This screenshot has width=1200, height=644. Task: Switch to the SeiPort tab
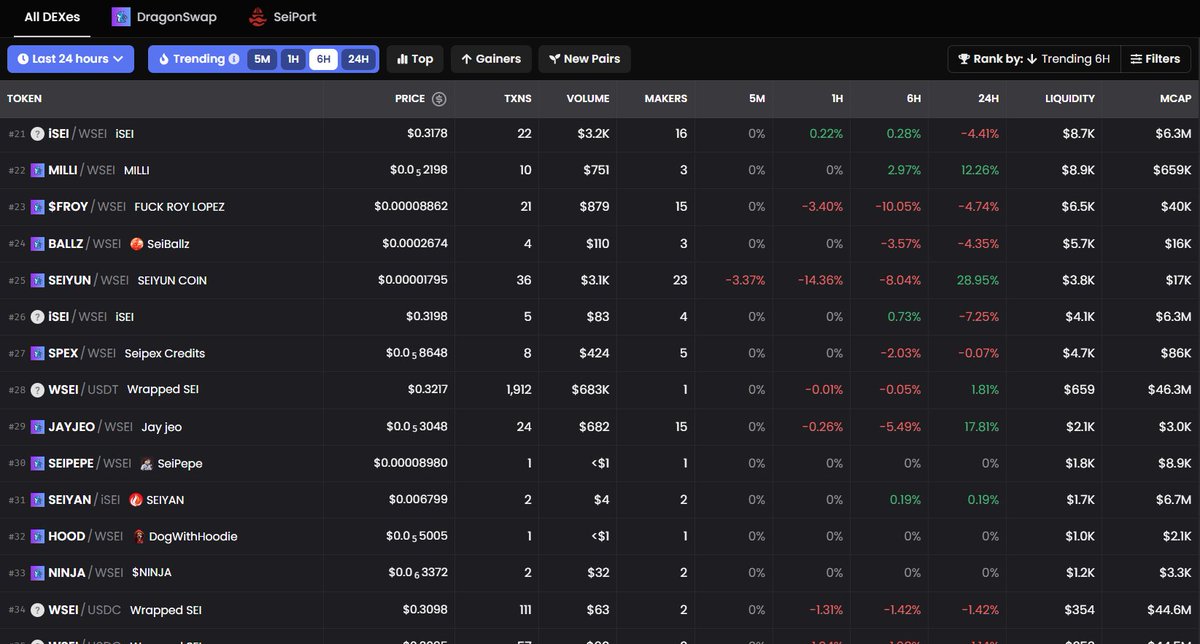283,17
